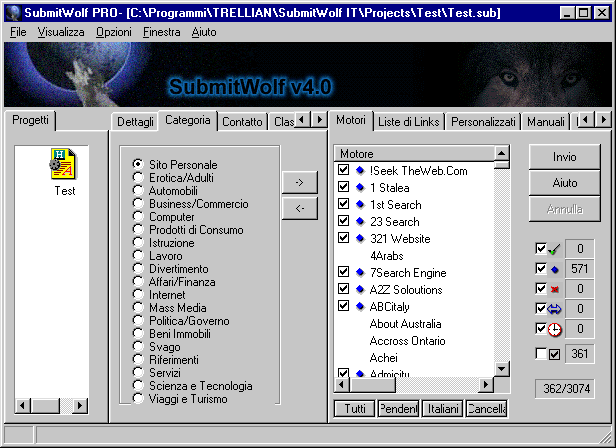Viewport: 616px width, 448px height.
Task: Click blue diamond icon beside 321 Website
Action: click(x=360, y=239)
